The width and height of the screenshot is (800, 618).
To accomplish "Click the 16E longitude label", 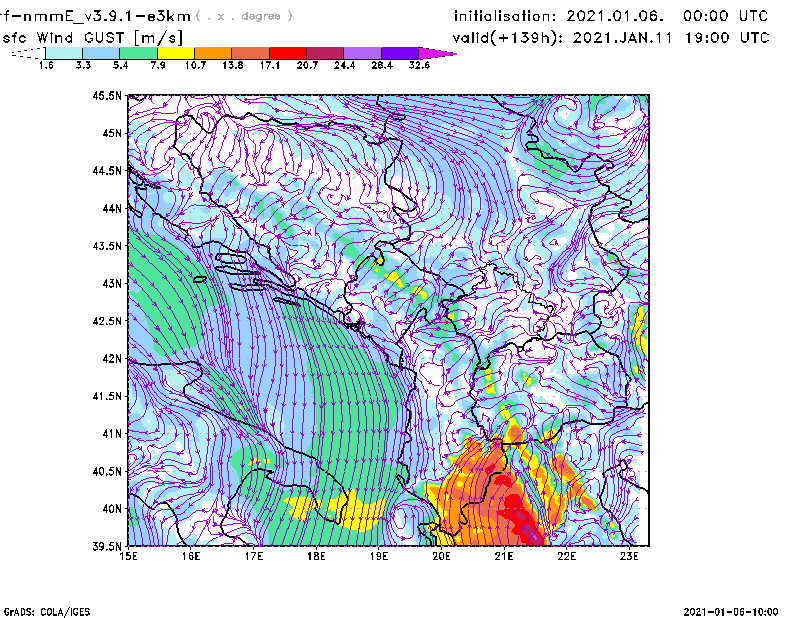I will [x=191, y=556].
